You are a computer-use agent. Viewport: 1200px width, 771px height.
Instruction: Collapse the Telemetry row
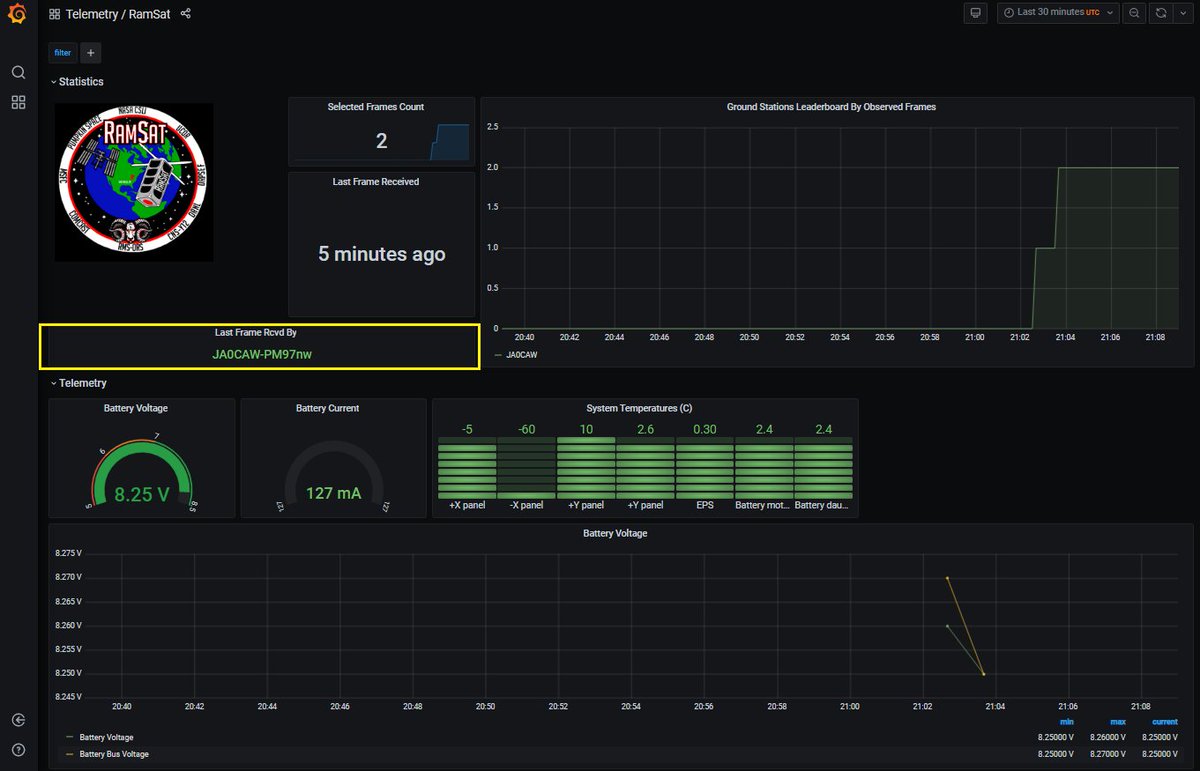pyautogui.click(x=79, y=383)
